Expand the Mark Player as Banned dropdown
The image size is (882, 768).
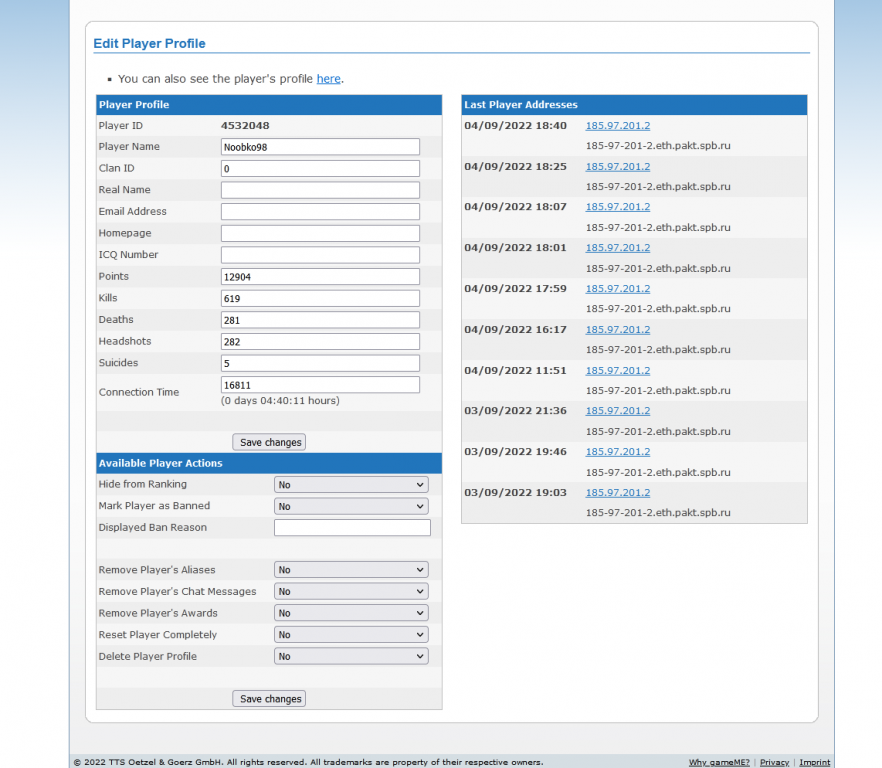coord(351,506)
